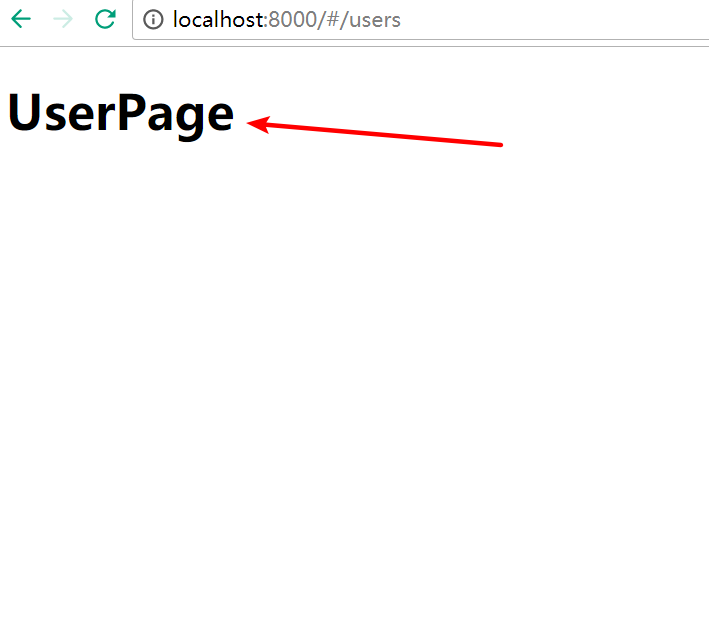Focus the address bar showing localhost:8000/#/users
Image resolution: width=709 pixels, height=642 pixels.
coord(421,20)
